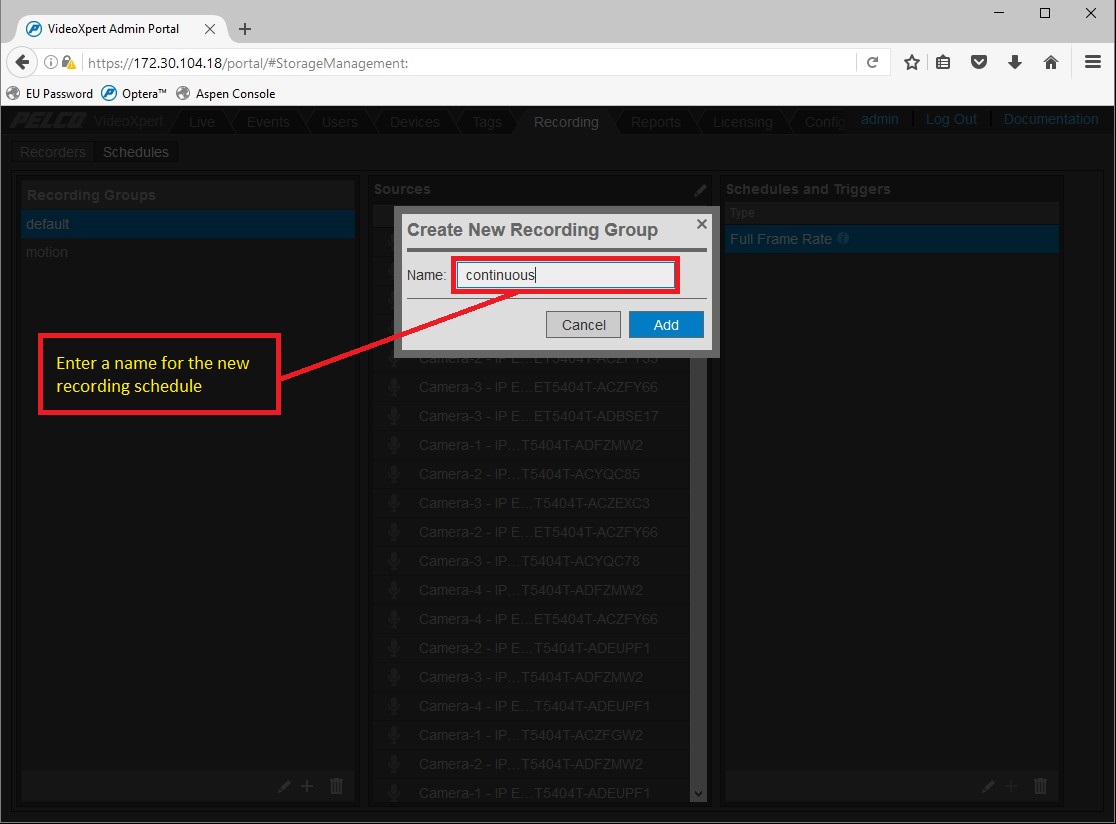Click the Add button in the dialog
Screen dimensions: 1116x824
pos(666,324)
